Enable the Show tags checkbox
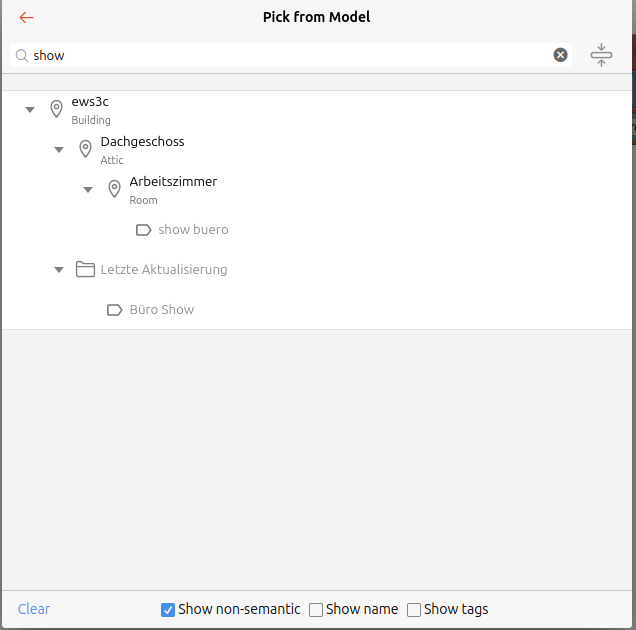The height and width of the screenshot is (630, 636). point(414,610)
